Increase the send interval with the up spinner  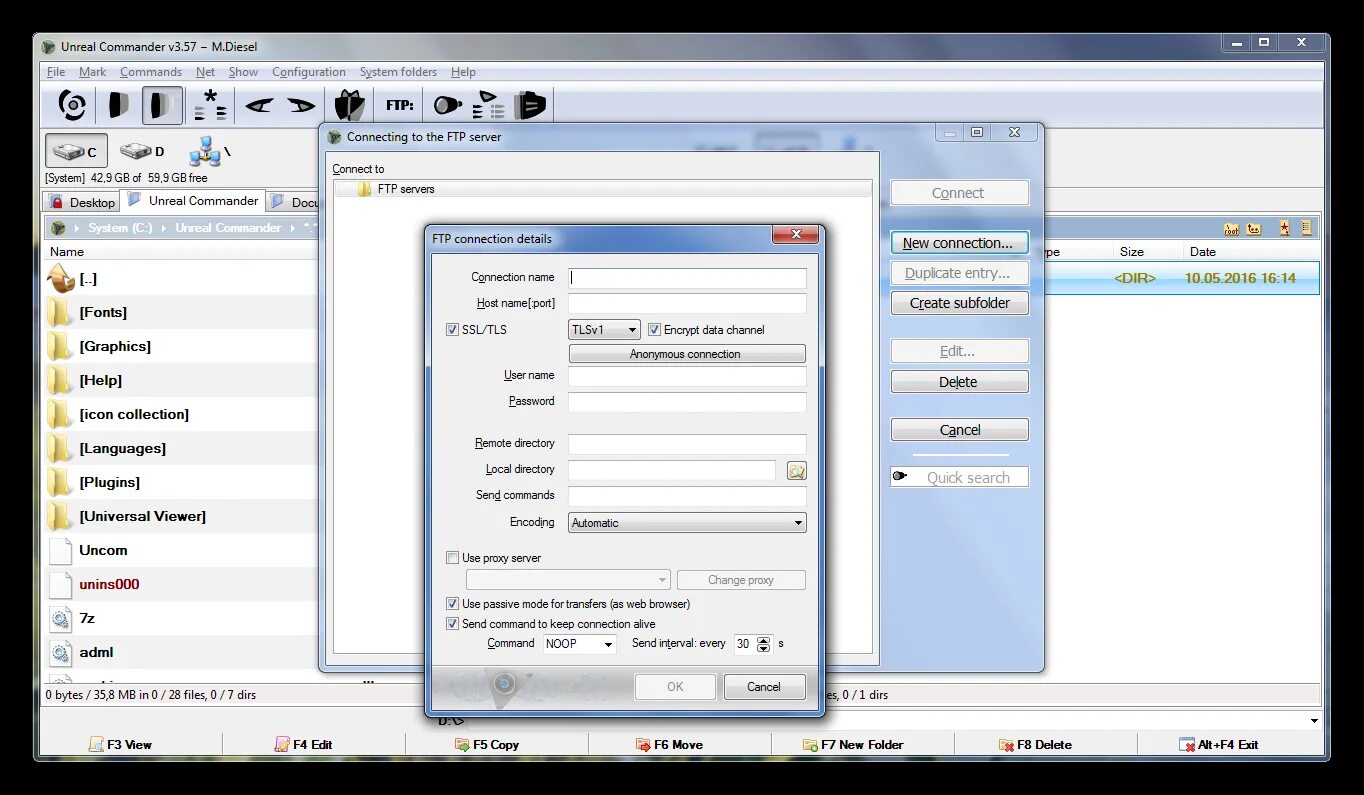pyautogui.click(x=764, y=640)
